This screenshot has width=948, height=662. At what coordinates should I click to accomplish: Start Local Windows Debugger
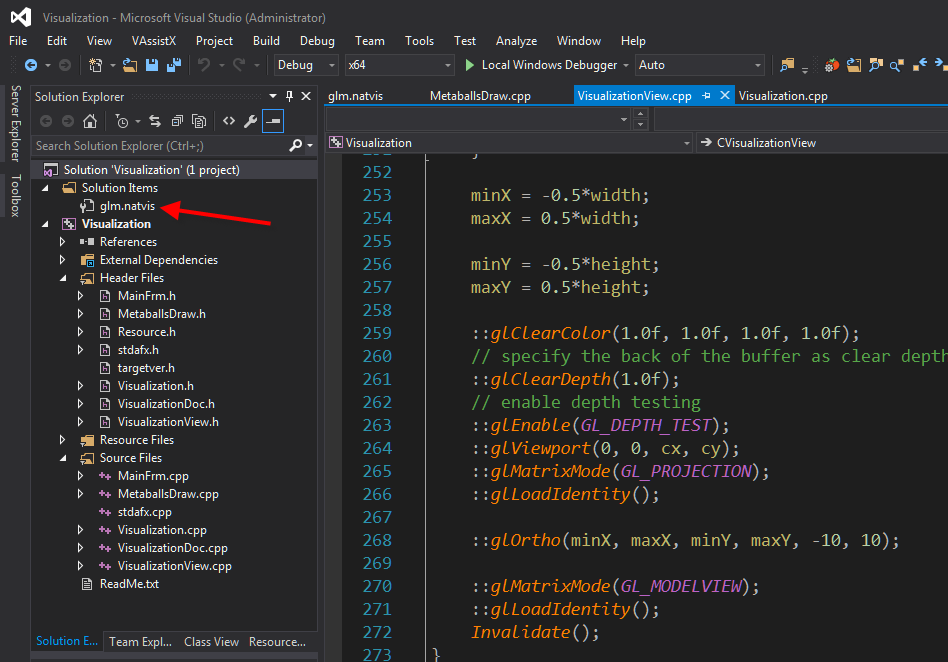(x=540, y=65)
